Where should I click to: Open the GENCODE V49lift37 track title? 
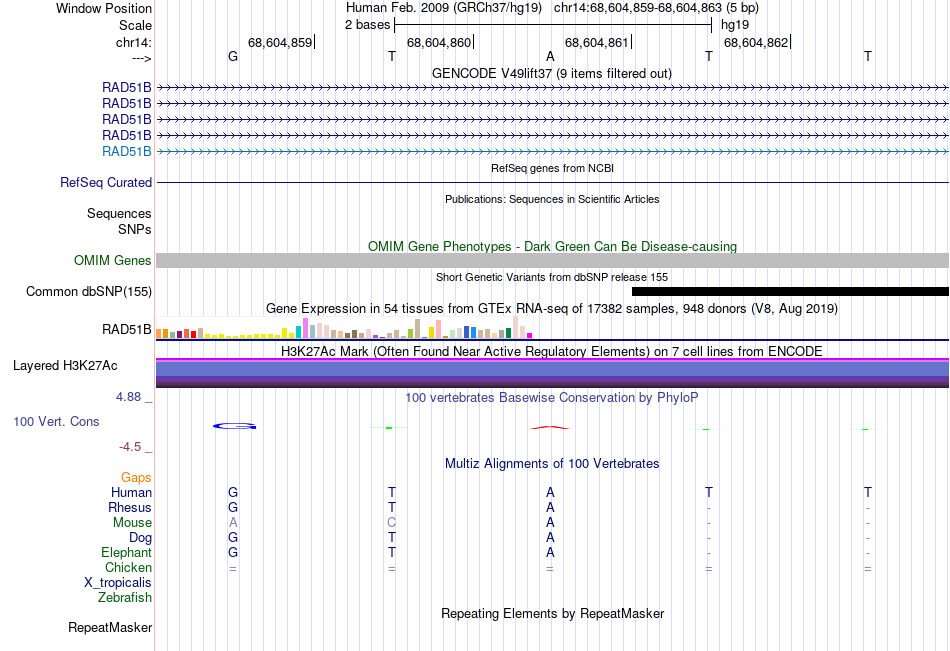[x=551, y=73]
